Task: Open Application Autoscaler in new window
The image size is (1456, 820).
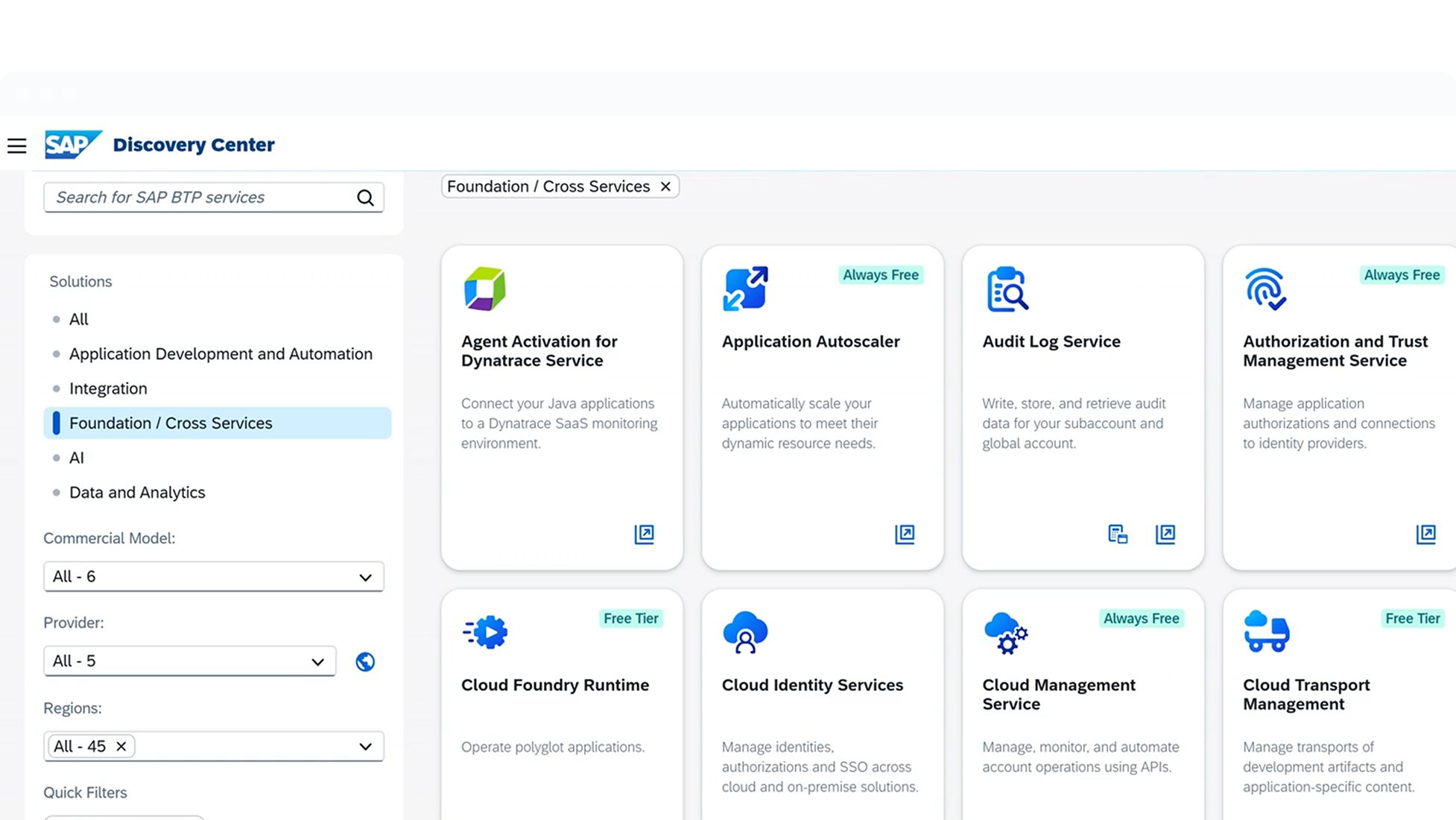Action: 905,534
